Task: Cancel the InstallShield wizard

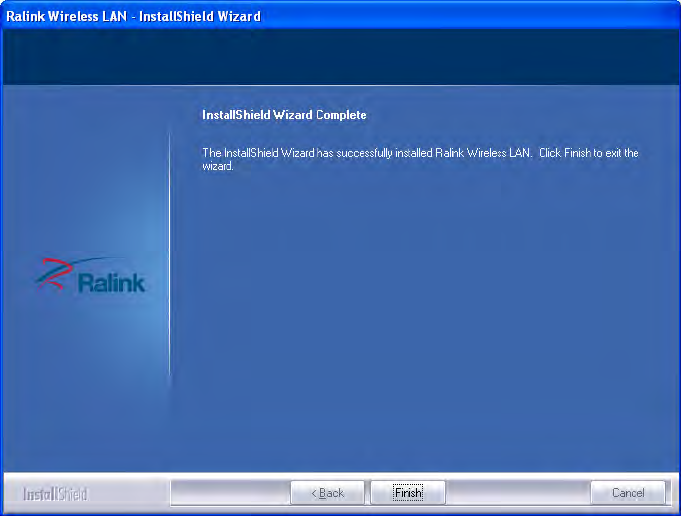Action: click(628, 493)
